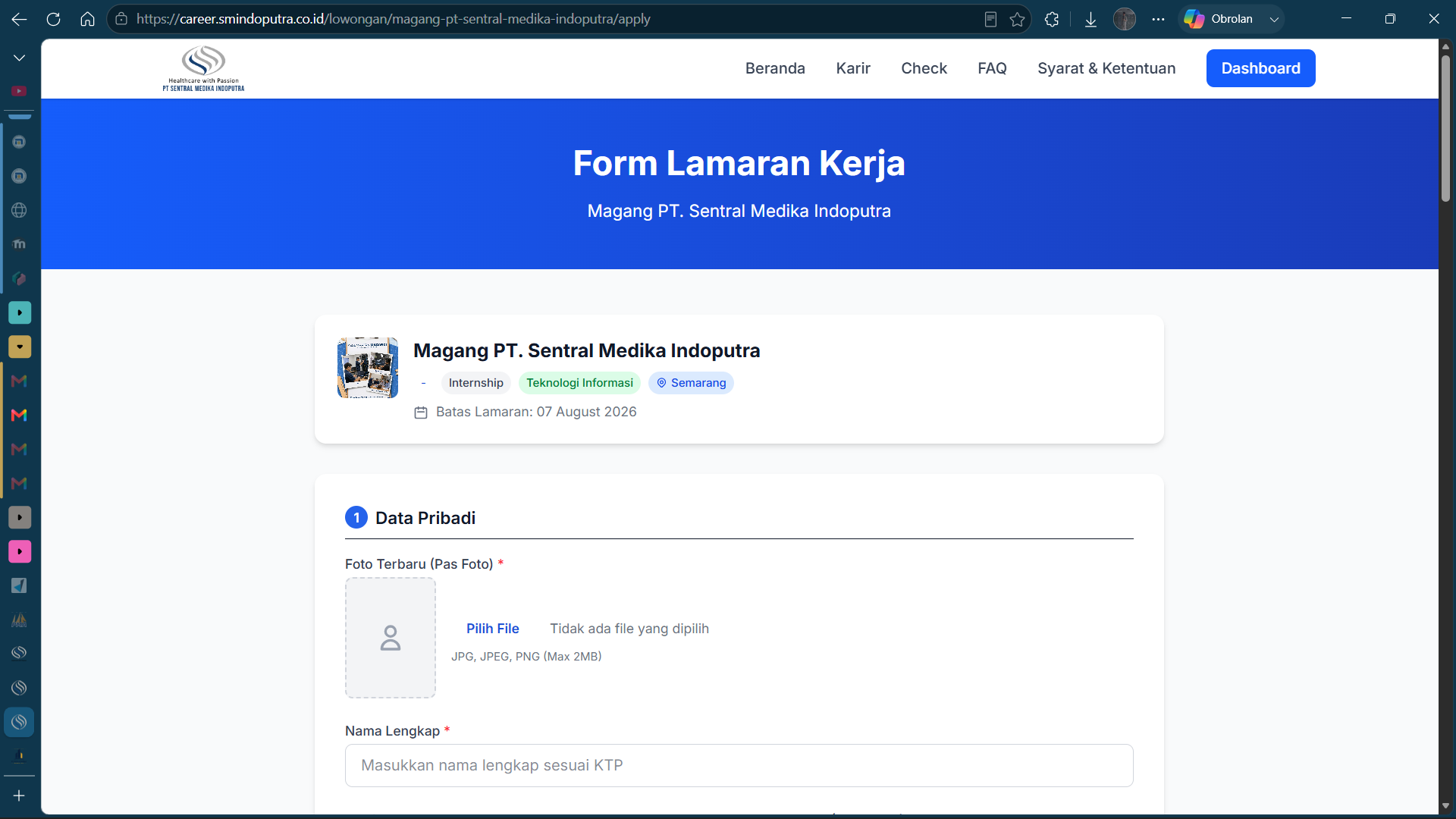Open the Check menu item
This screenshot has width=1456, height=819.
(924, 68)
